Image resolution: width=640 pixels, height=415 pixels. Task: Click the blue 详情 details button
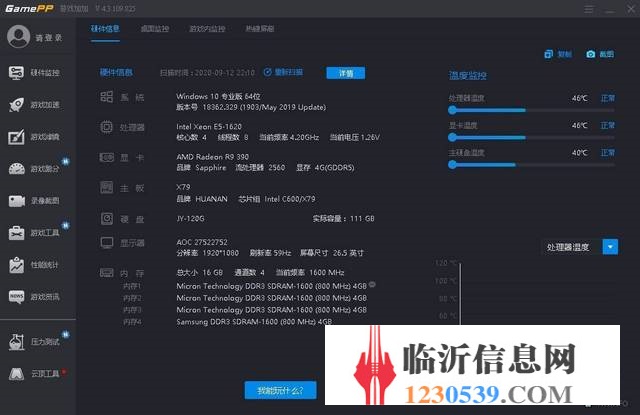click(x=346, y=73)
